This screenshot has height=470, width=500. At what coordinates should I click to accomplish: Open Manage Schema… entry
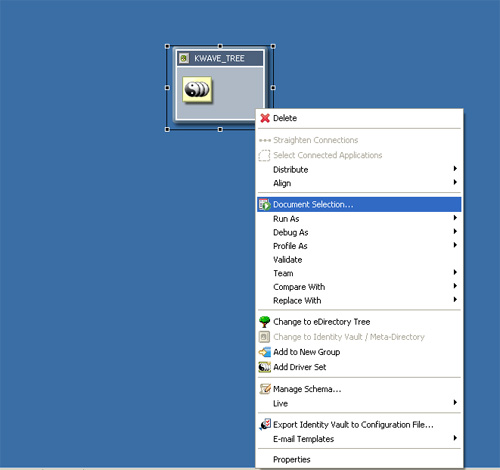[359, 389]
